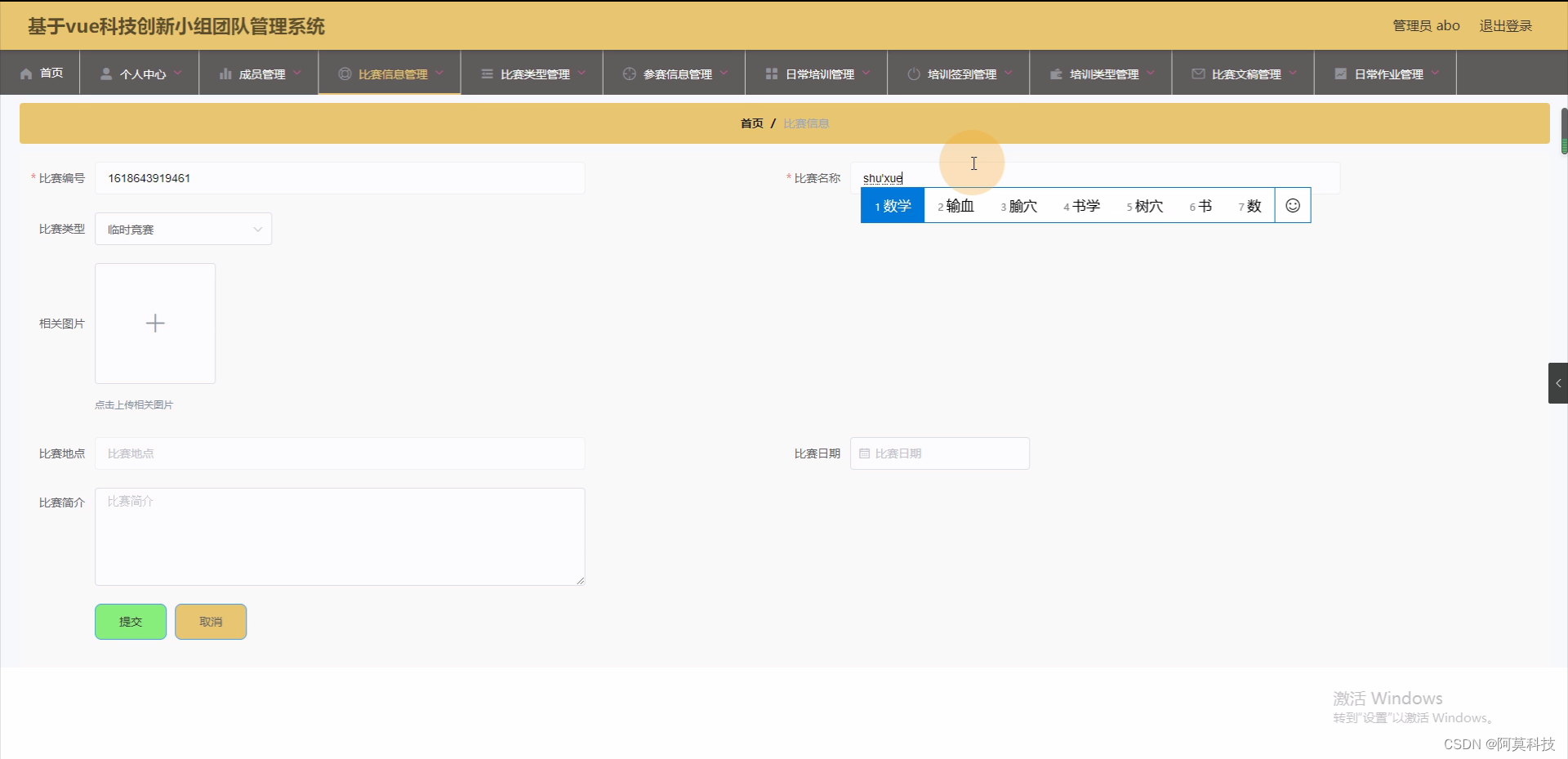This screenshot has height=759, width=1568.
Task: Click the 首页 home icon in navigation
Action: (x=26, y=73)
